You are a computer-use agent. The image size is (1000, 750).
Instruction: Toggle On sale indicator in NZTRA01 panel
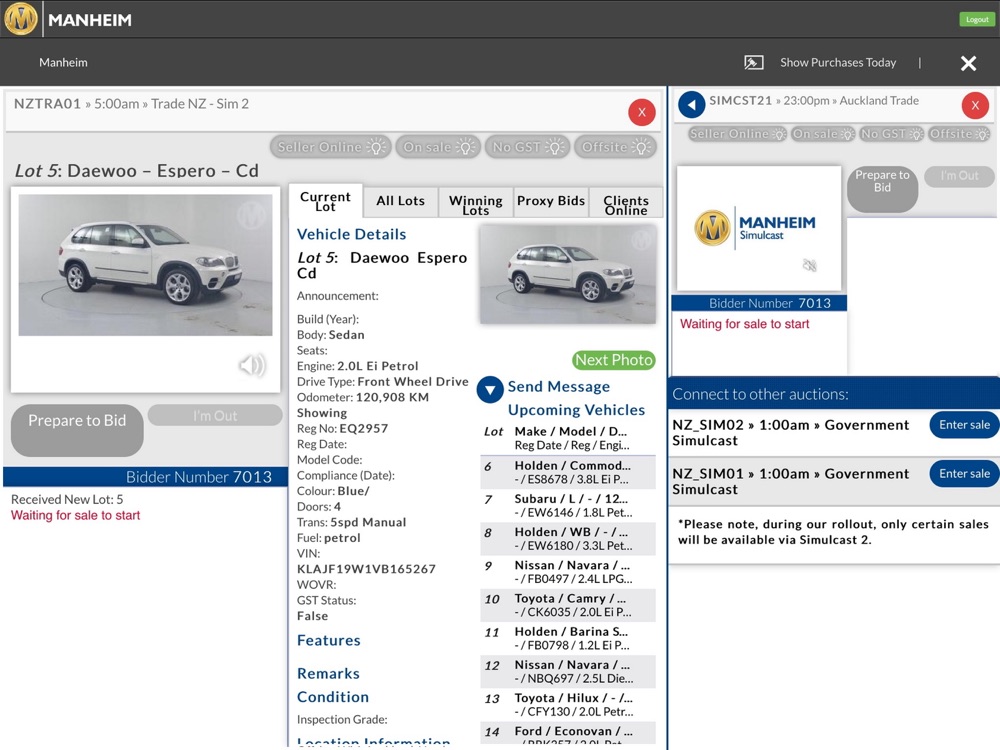(x=438, y=147)
